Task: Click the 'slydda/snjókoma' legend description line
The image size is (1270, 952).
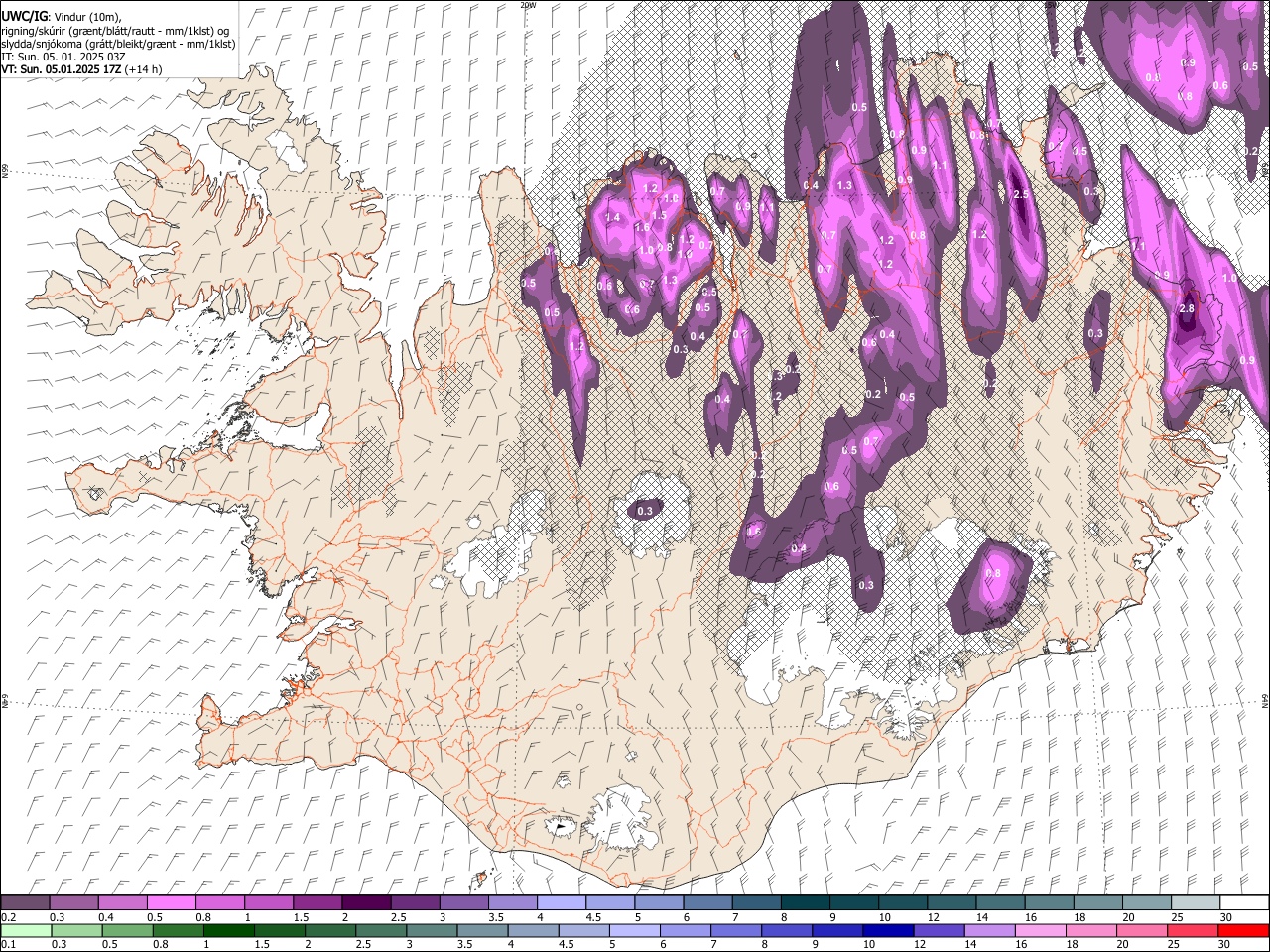Action: pos(118,44)
